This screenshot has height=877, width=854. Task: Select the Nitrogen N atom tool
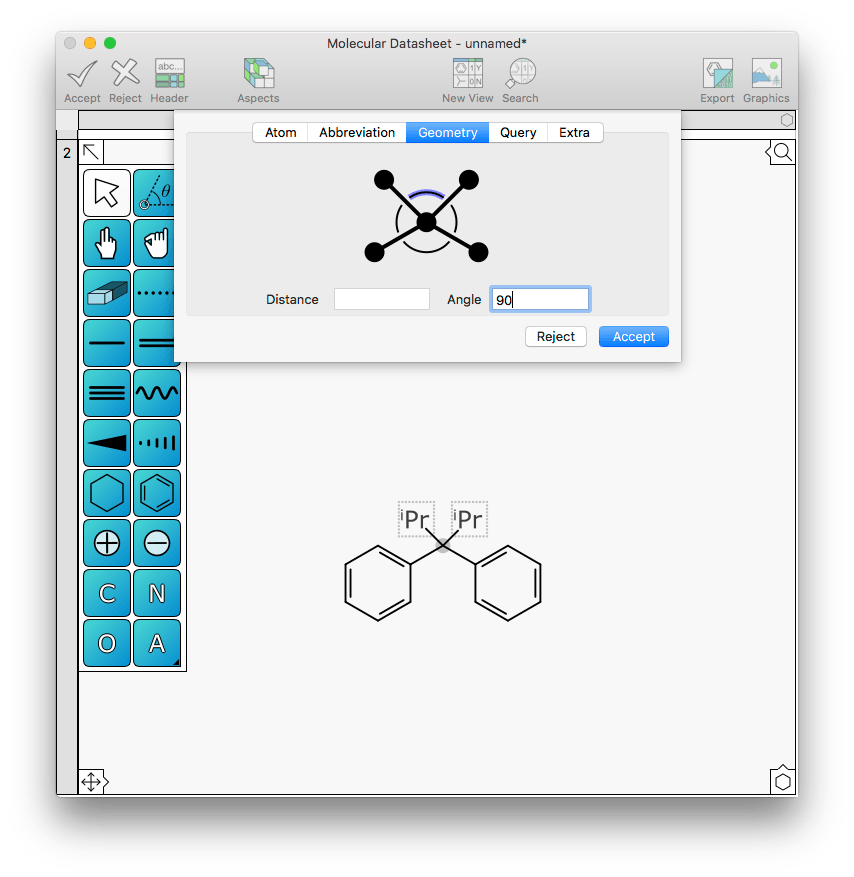coord(157,593)
